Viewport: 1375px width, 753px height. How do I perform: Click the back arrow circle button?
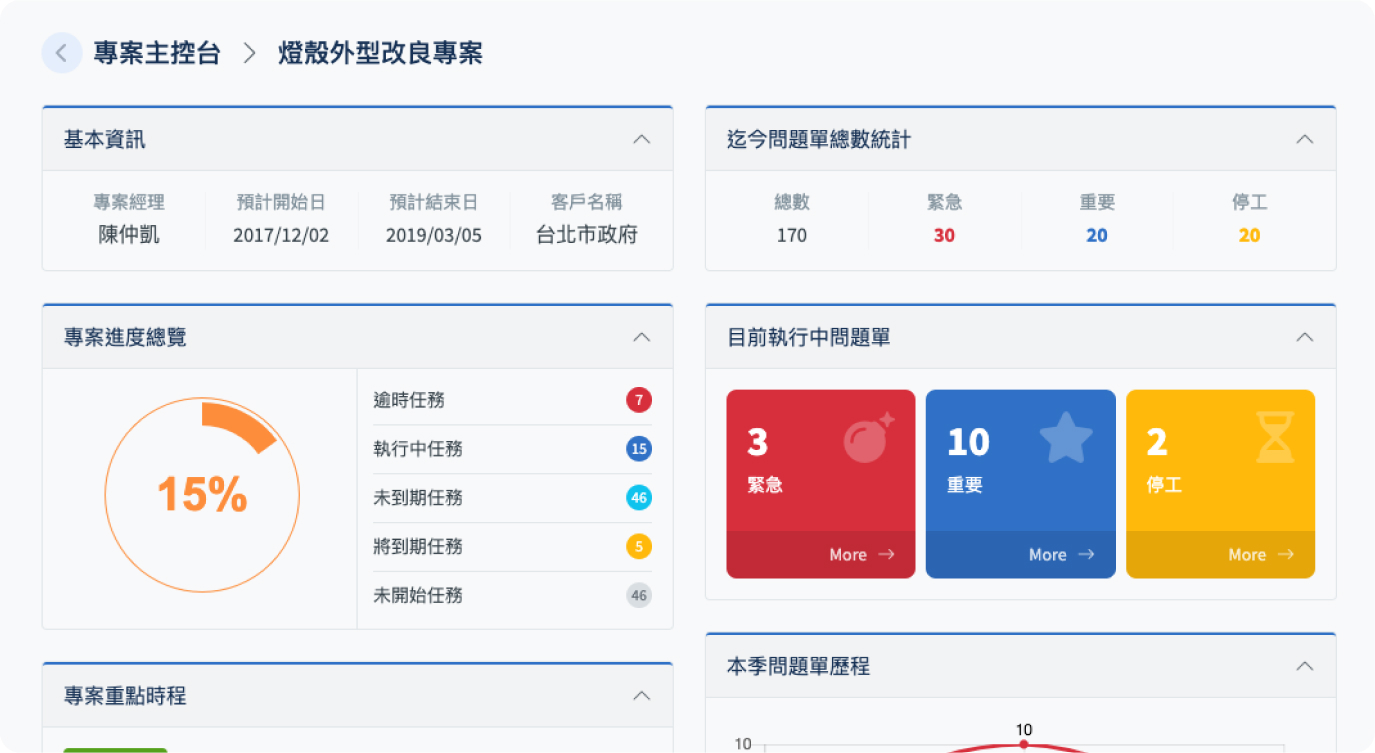tap(61, 53)
